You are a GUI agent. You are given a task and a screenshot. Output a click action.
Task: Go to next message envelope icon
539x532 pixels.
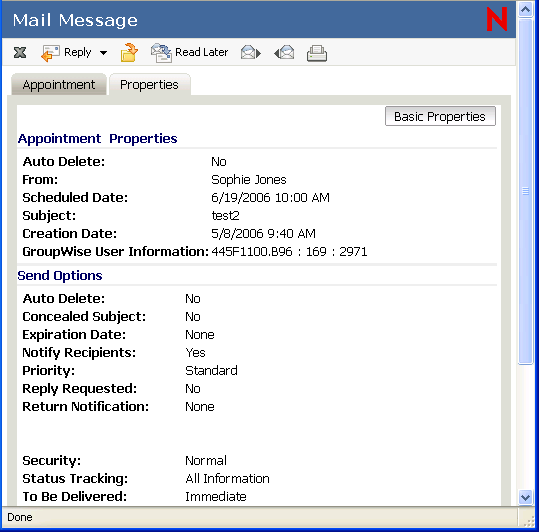click(251, 53)
